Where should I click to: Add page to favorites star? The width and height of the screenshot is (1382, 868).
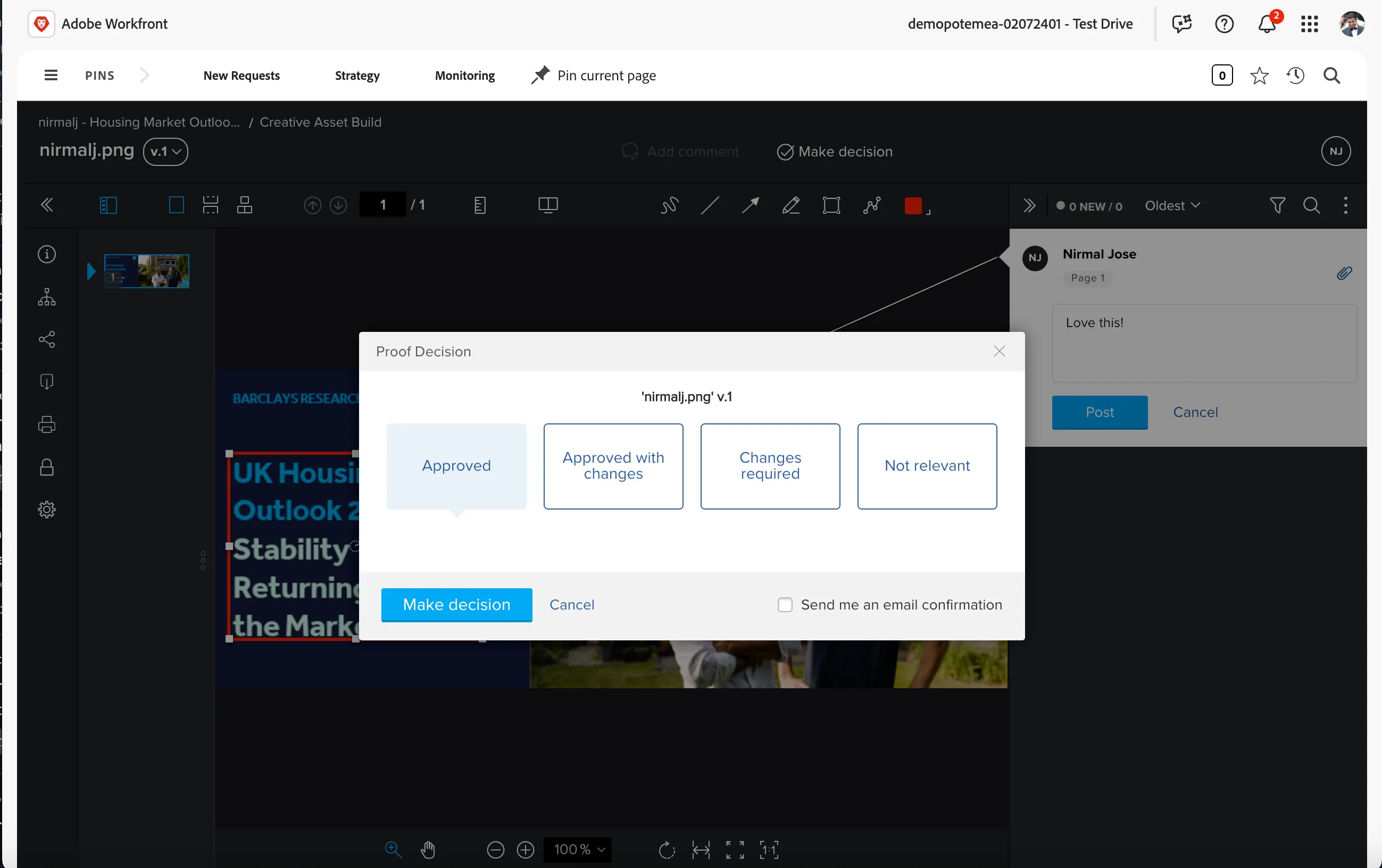coord(1259,76)
